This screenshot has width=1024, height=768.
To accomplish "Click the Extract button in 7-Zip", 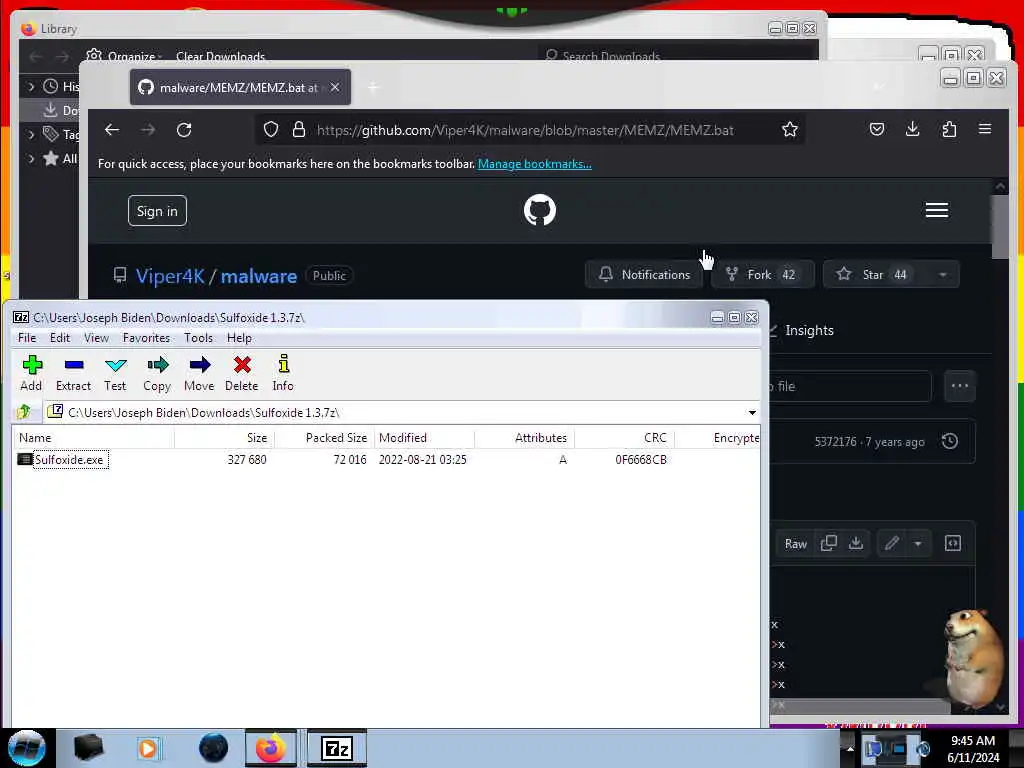I will click(x=73, y=374).
